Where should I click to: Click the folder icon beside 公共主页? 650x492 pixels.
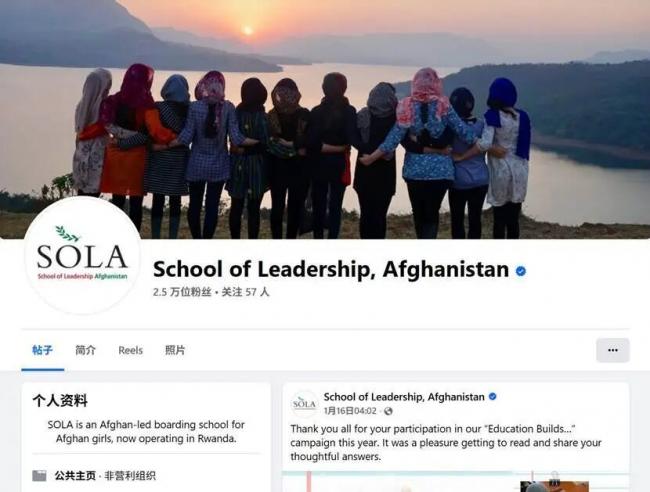tap(39, 475)
